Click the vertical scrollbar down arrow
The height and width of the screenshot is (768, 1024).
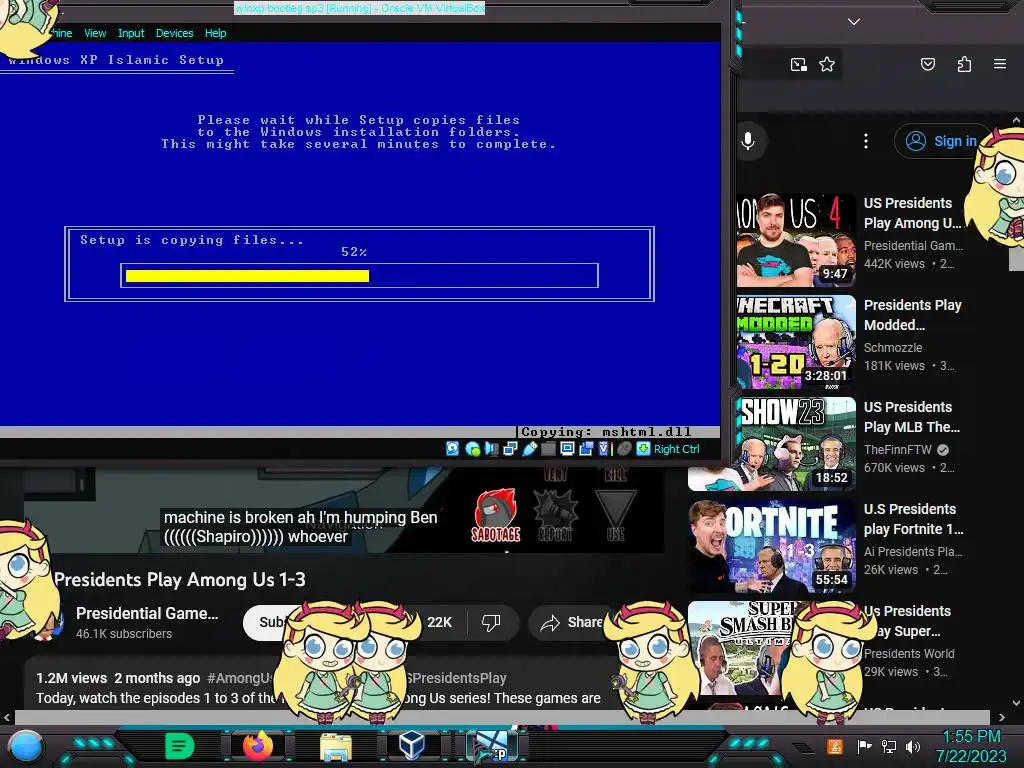[x=1016, y=703]
